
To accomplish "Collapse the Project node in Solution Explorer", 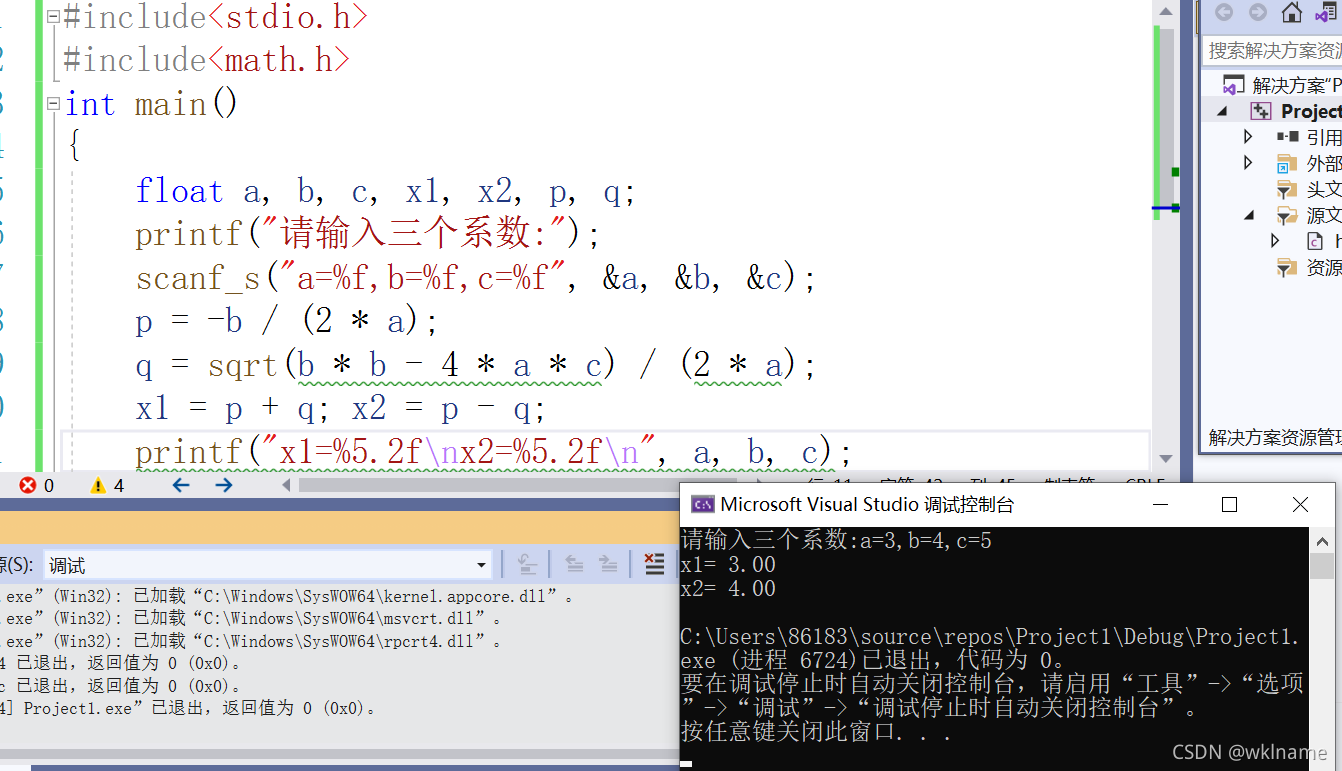I will (1222, 111).
